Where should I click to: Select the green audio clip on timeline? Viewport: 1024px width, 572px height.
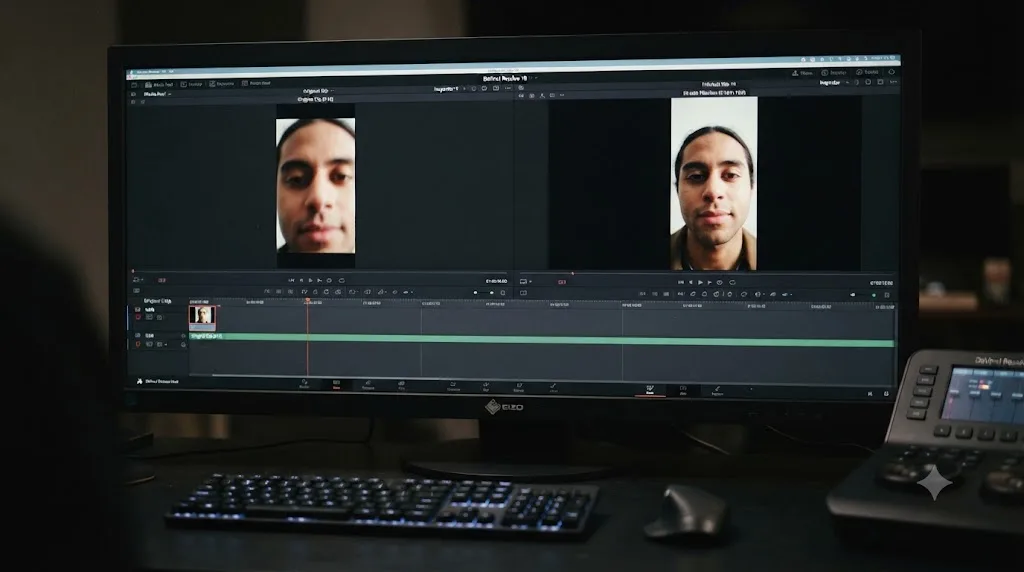point(541,340)
